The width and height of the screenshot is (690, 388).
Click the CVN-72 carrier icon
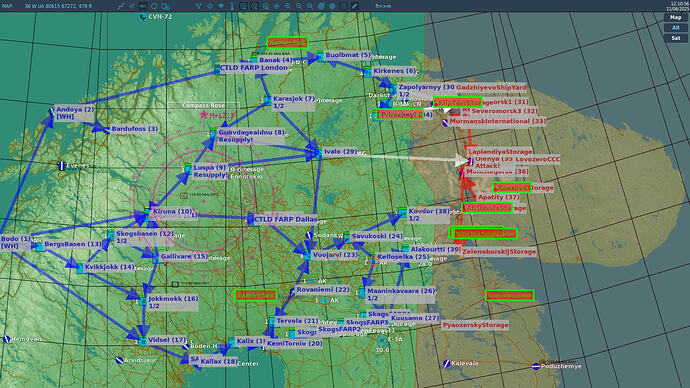142,17
